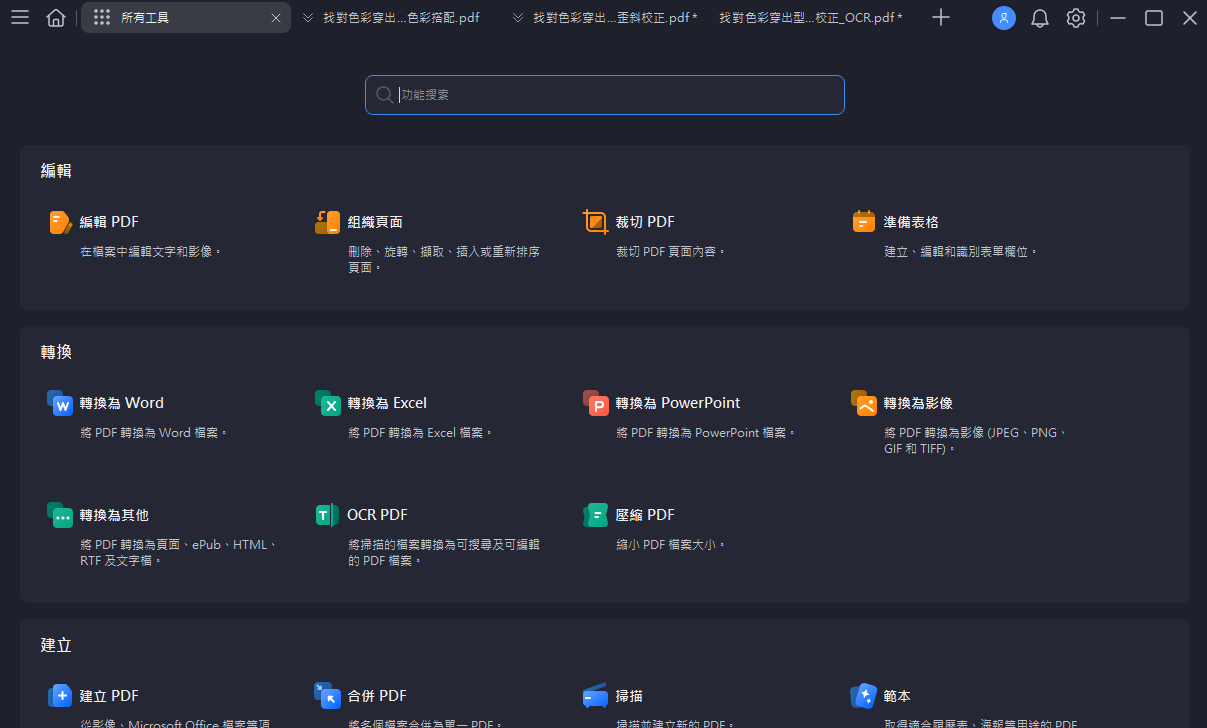
Task: Open the 準備表格 form icon
Action: (863, 222)
